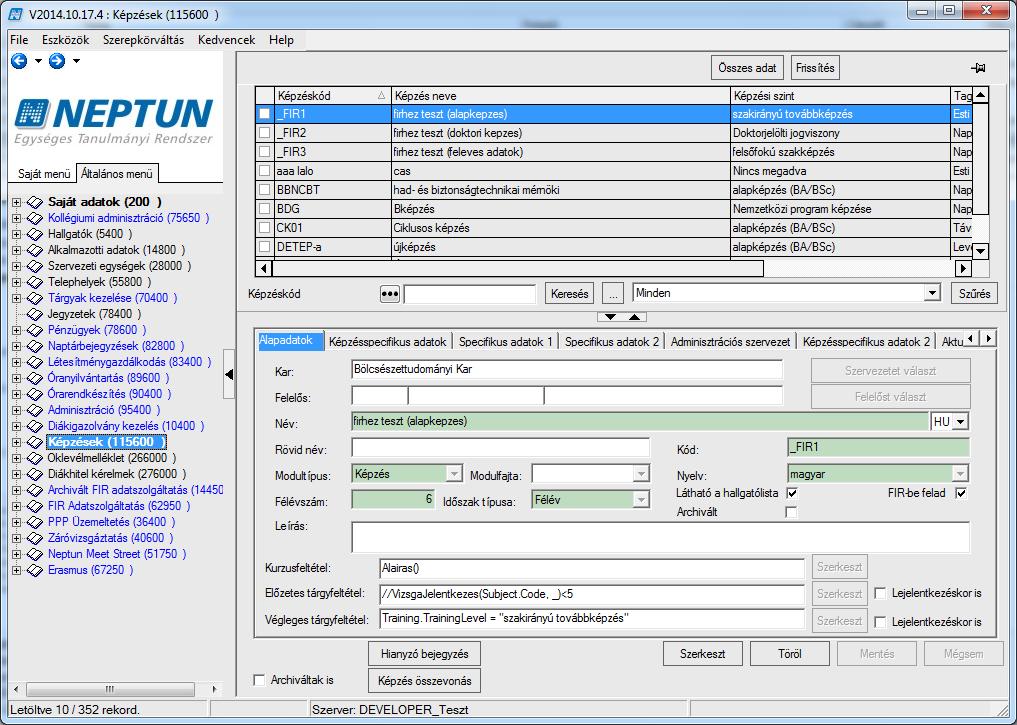The width and height of the screenshot is (1017, 725).
Task: Click the grid's vertical scrollbar thumb
Action: tap(981, 160)
